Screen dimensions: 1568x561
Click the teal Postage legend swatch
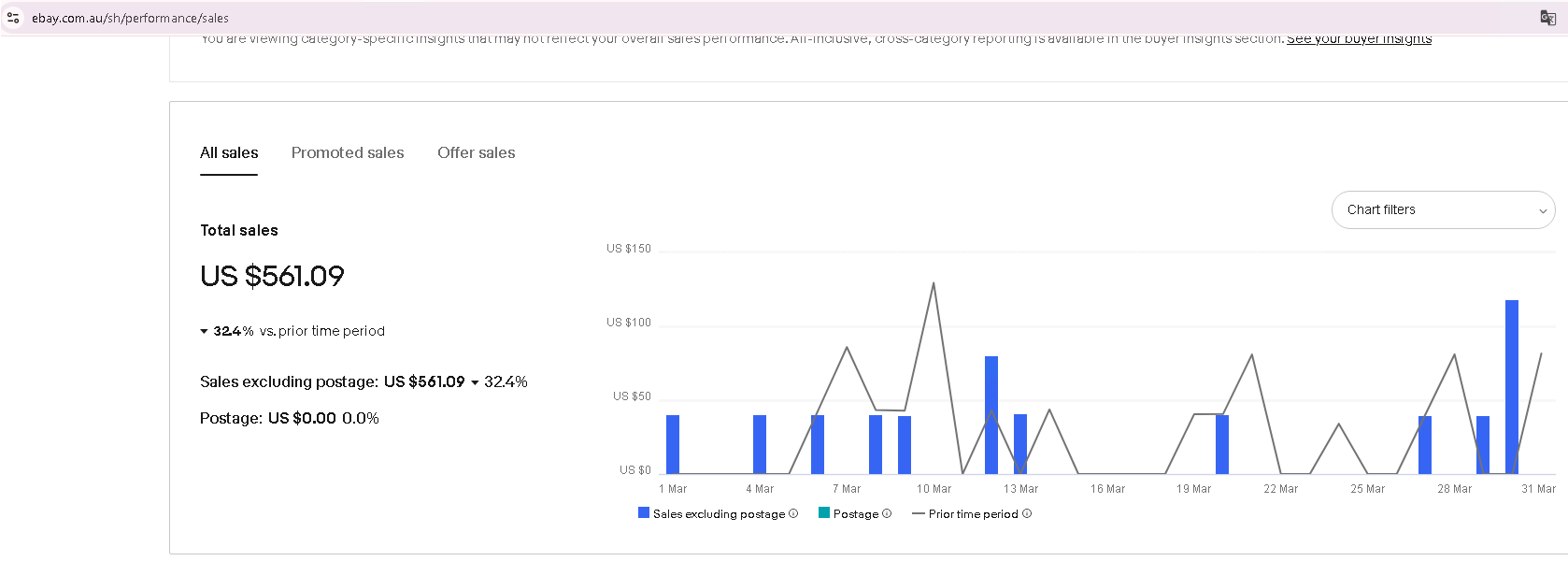(x=824, y=512)
